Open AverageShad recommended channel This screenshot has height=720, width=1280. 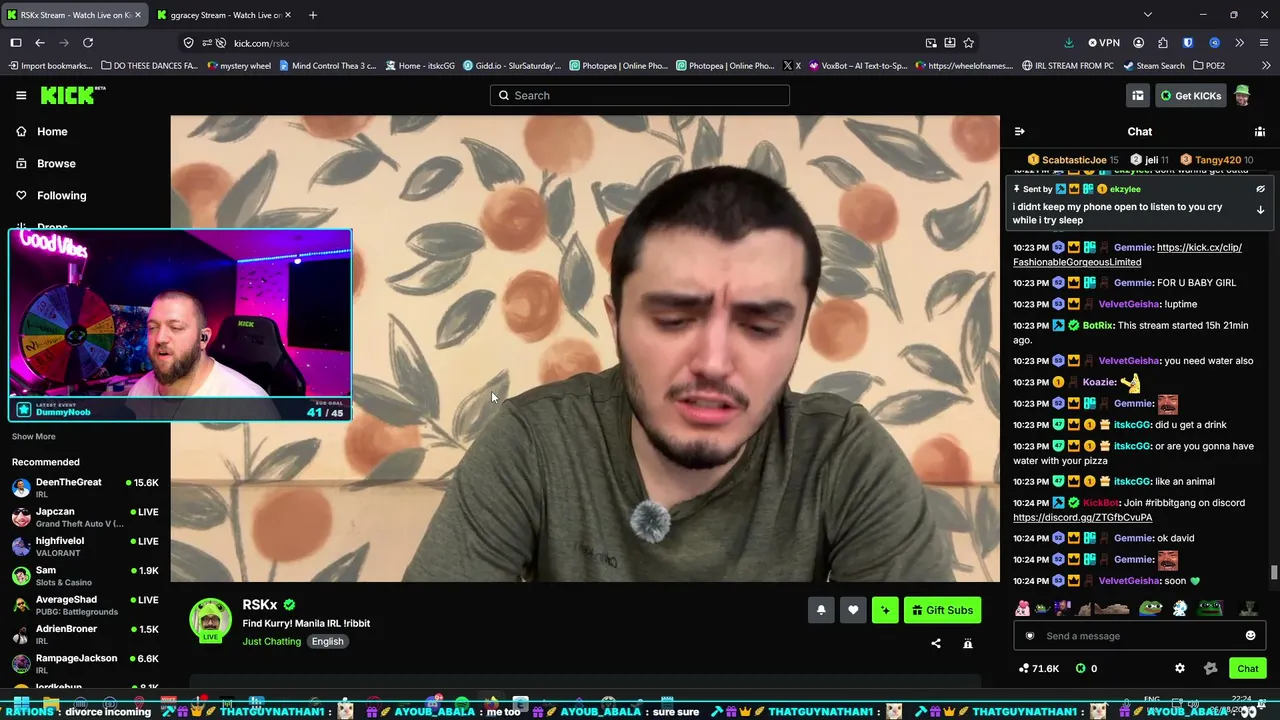pos(85,605)
